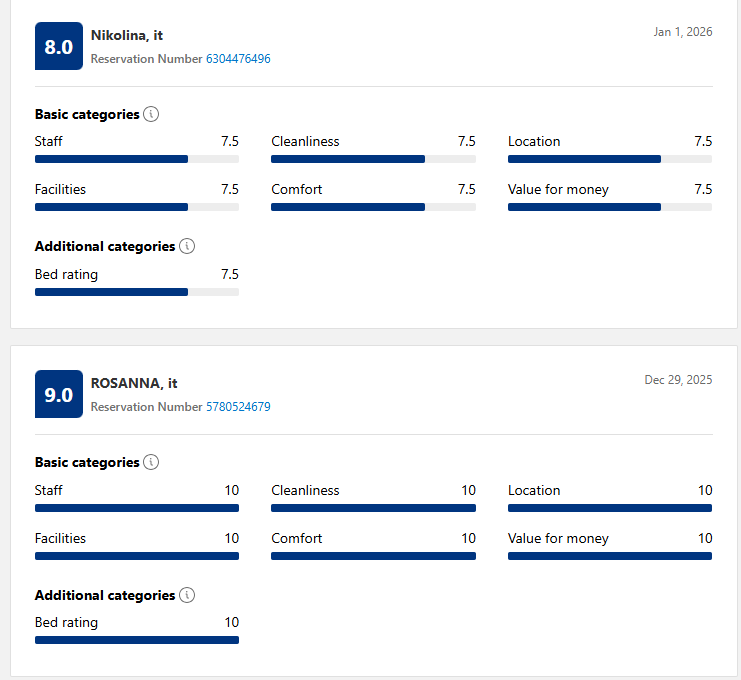
Task: Click ROSANNA's Facilities rating bar
Action: pos(137,556)
